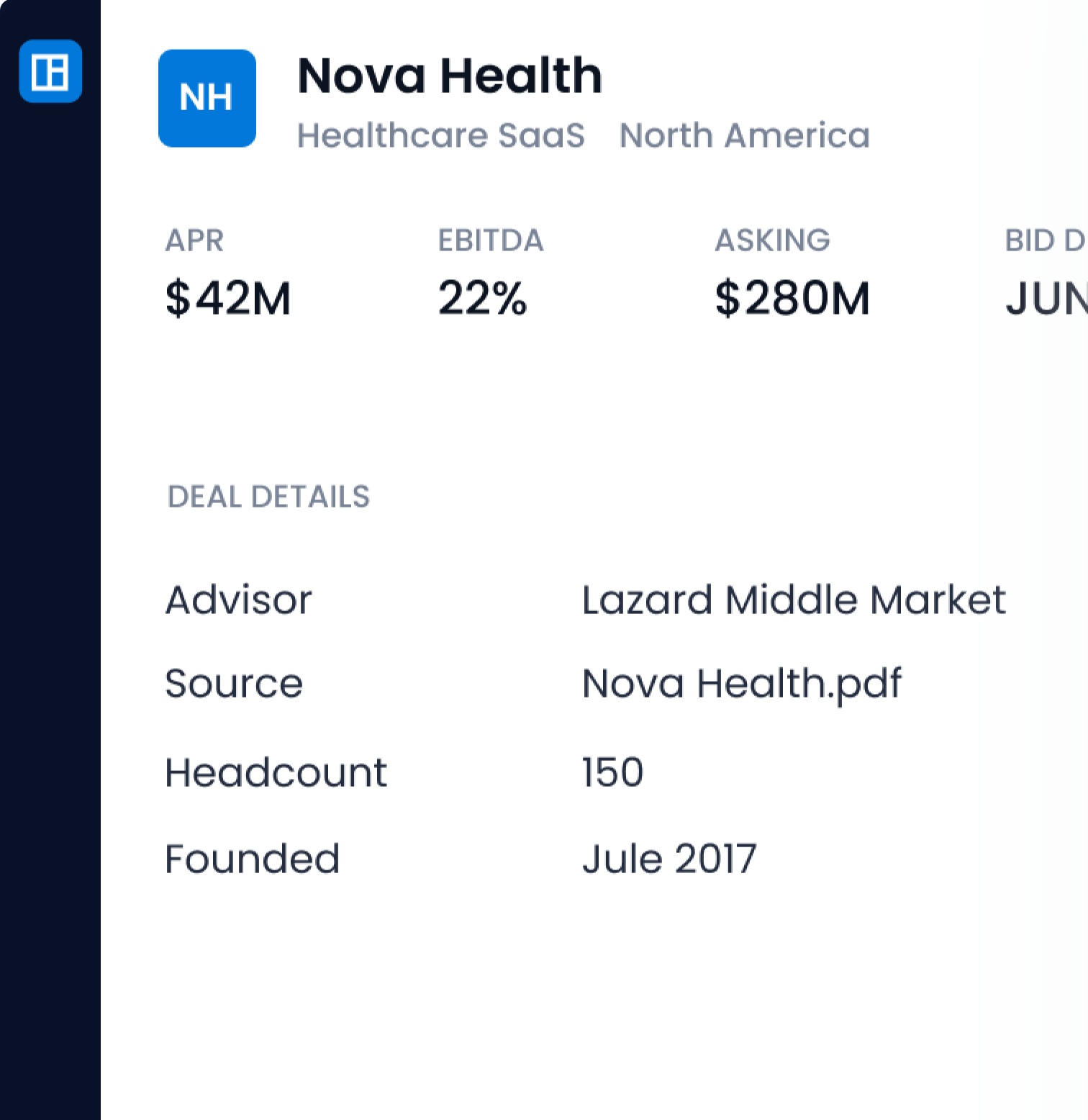Select the EBITDA 22% metric

pos(491,272)
